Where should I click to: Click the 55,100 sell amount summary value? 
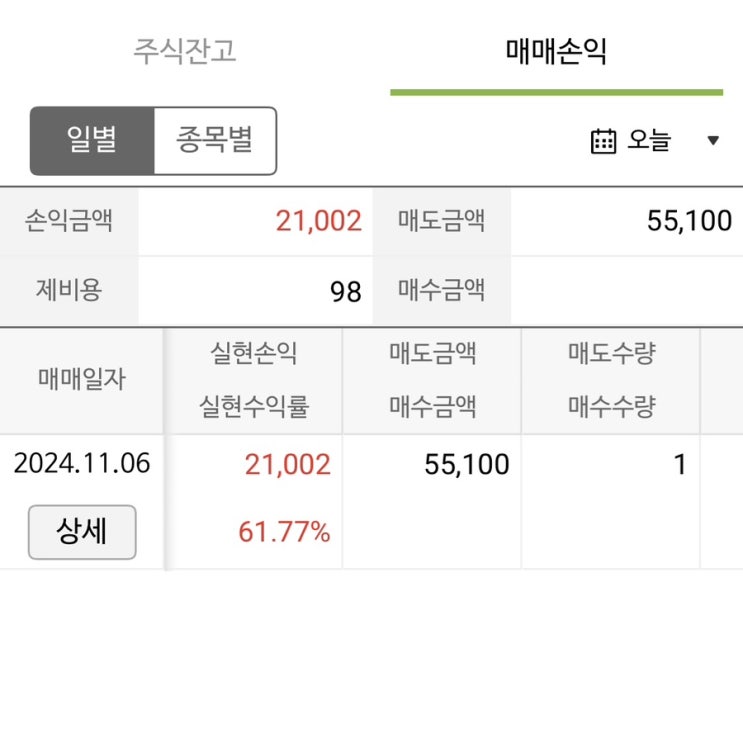tap(689, 221)
